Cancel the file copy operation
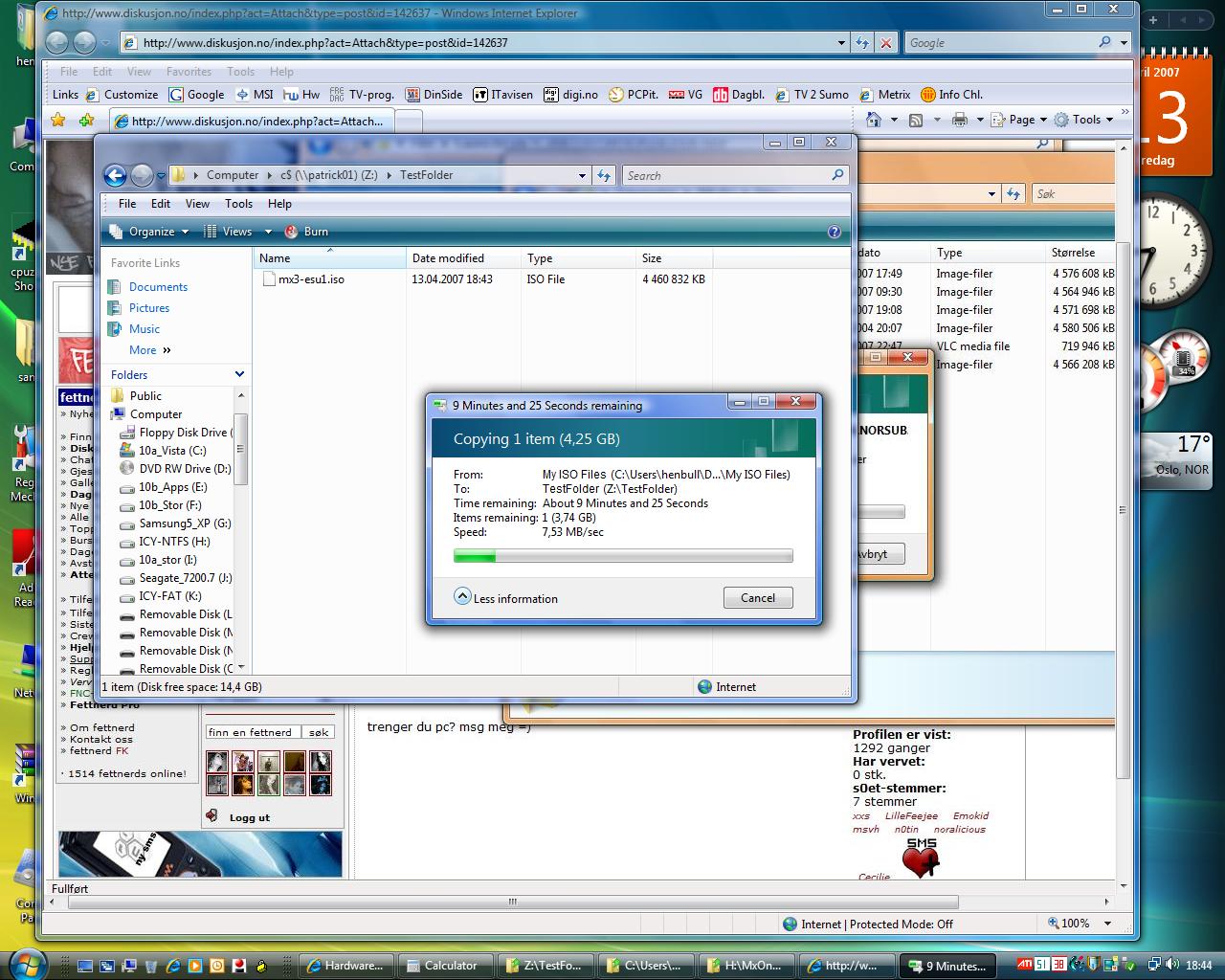This screenshot has width=1225, height=980. (x=758, y=598)
